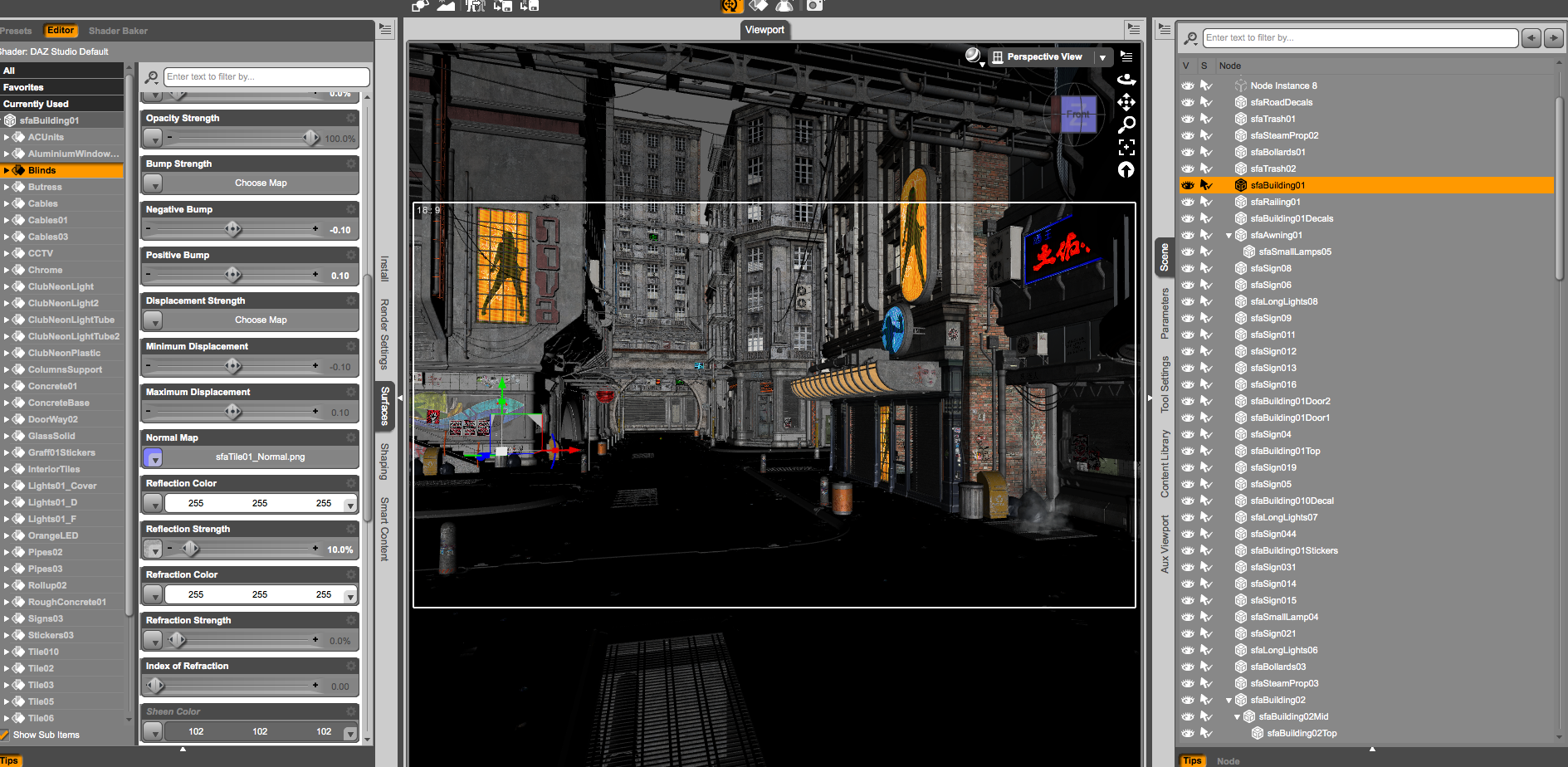Open pane options menu beside Shader Baker tab

coord(385,29)
